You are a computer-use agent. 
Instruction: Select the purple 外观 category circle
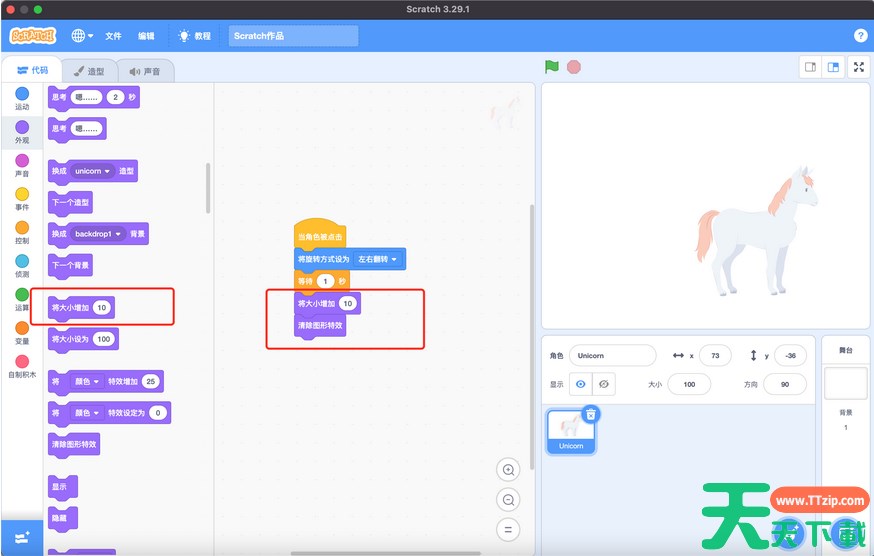coord(22,127)
